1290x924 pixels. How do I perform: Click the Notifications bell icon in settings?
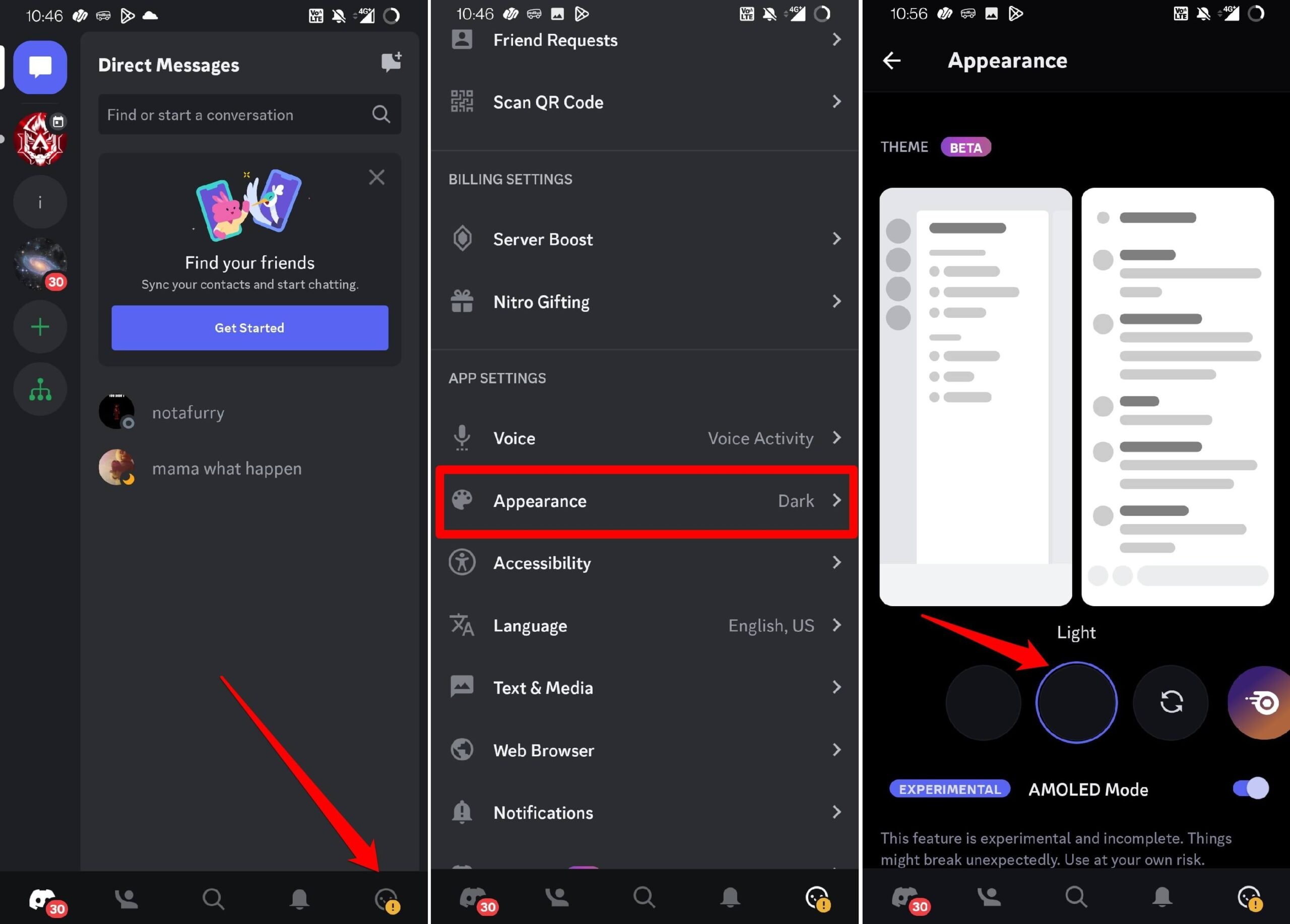463,812
